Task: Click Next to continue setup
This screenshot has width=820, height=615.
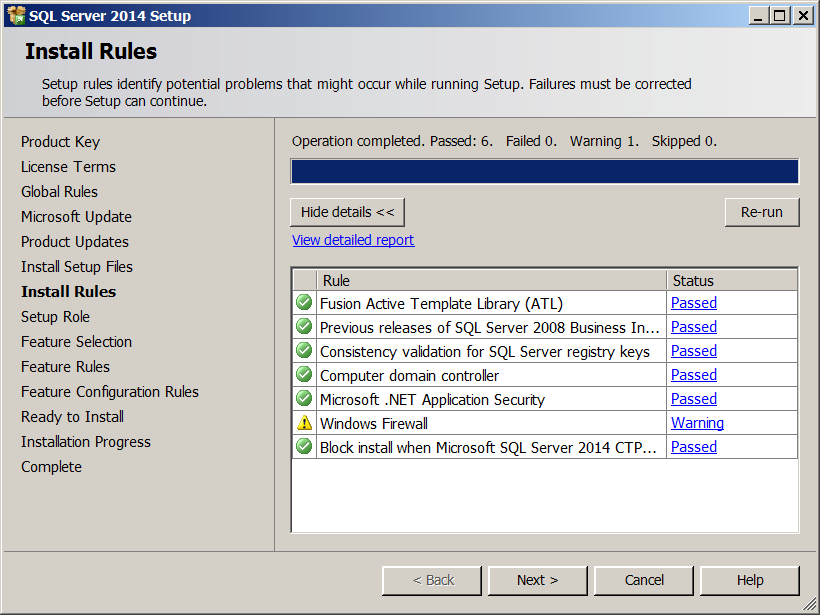Action: 538,580
